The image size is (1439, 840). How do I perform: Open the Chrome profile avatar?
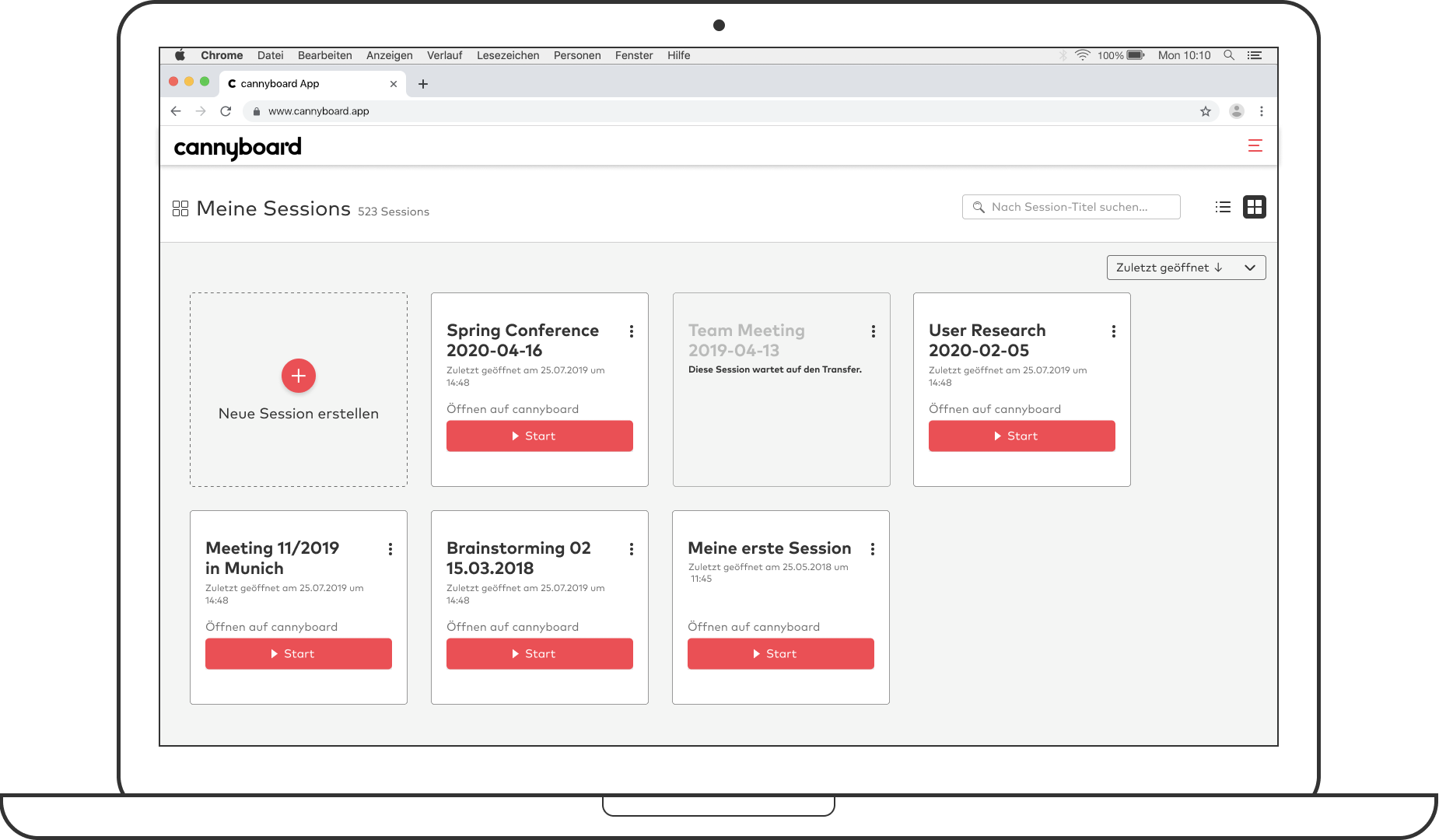click(1237, 111)
